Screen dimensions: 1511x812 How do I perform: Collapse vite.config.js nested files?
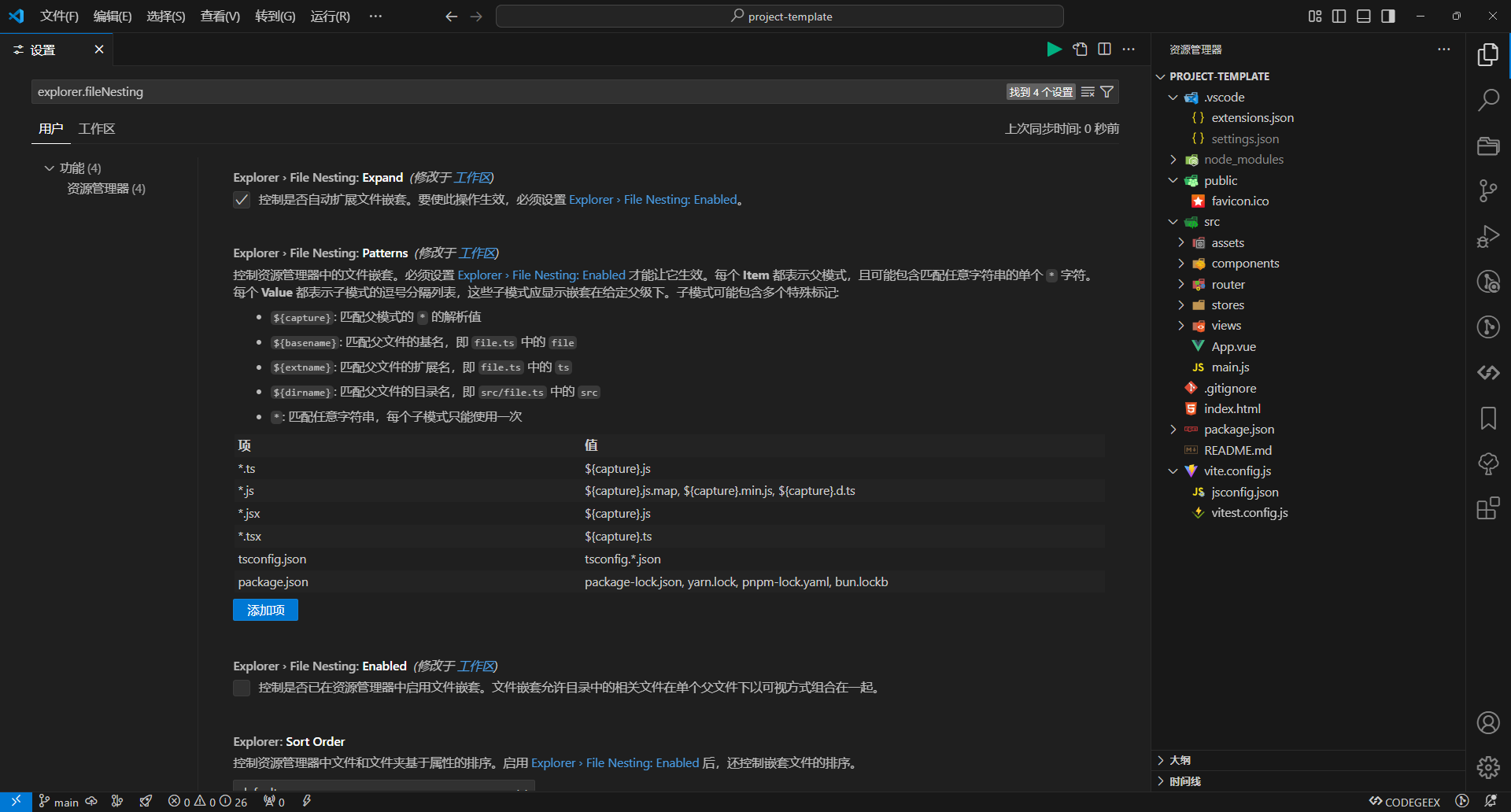(1173, 471)
